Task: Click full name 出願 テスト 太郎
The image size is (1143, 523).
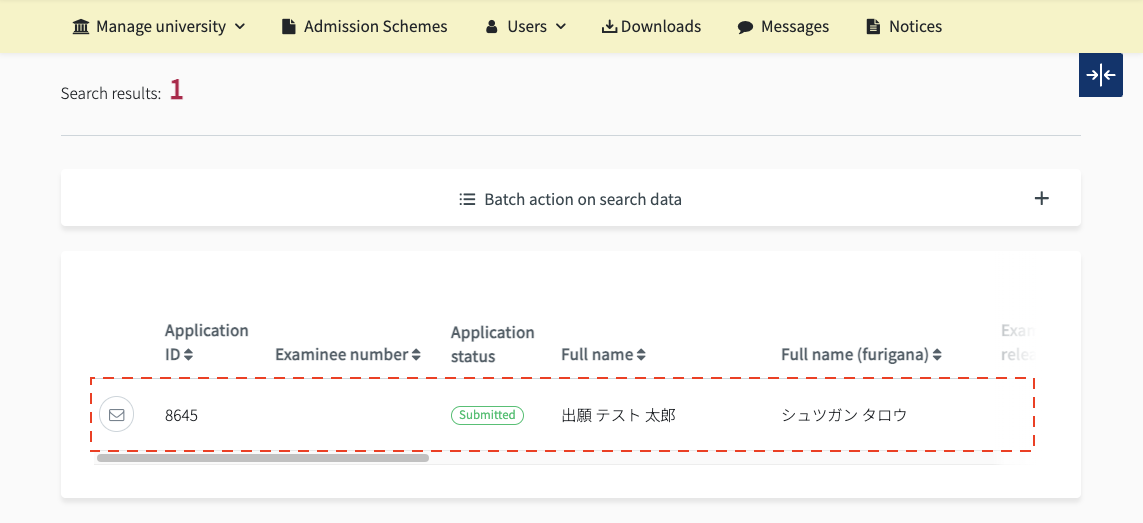Action: 618,416
